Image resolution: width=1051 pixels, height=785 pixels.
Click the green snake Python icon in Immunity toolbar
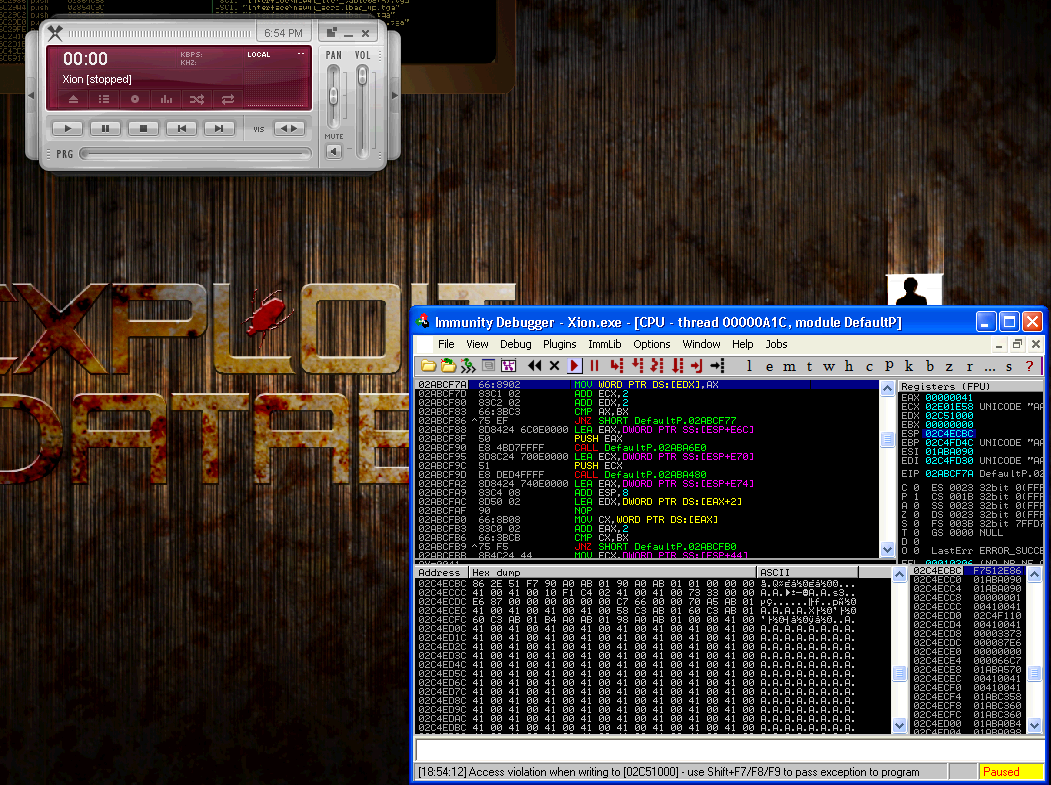pos(468,366)
